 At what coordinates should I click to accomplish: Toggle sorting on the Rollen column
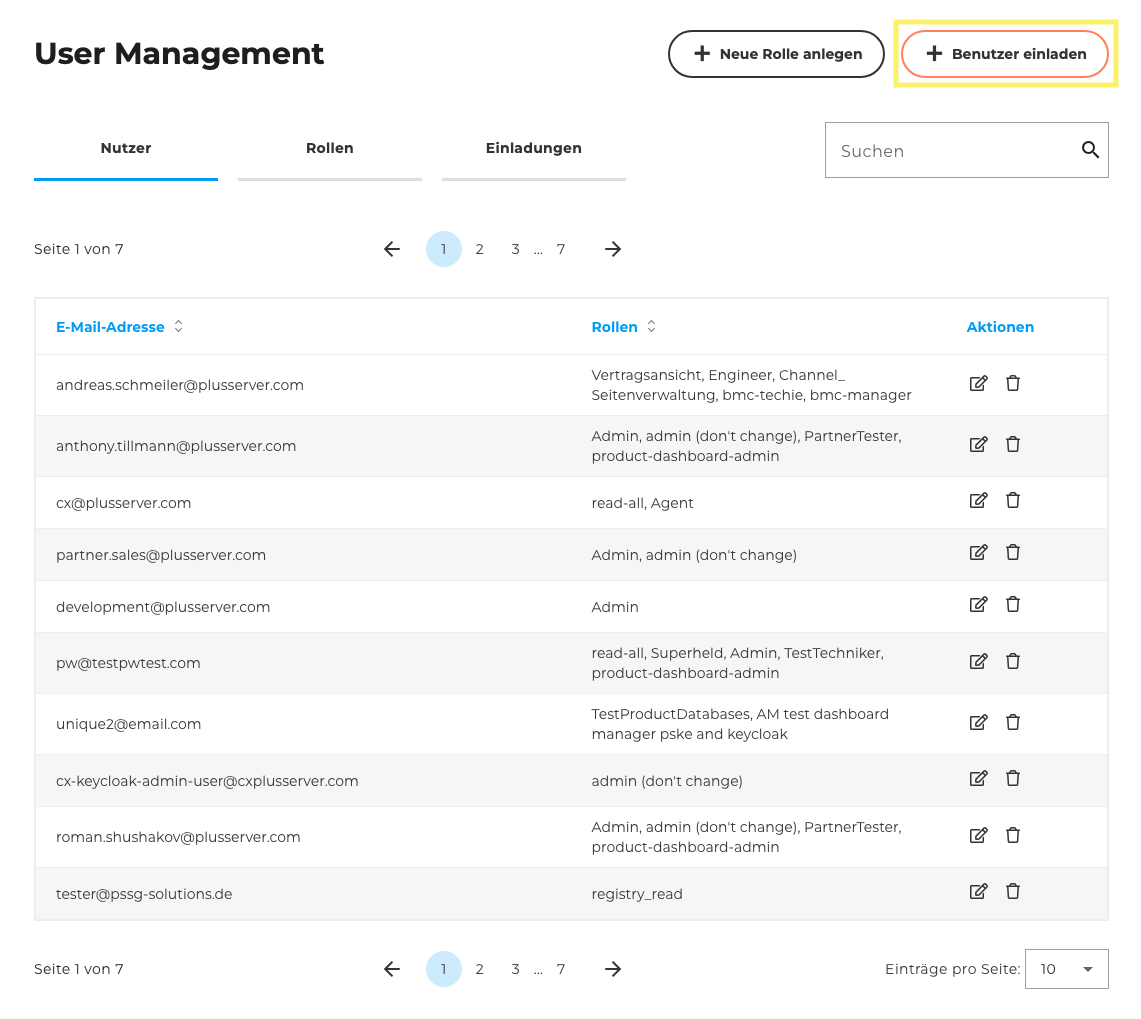click(x=650, y=326)
